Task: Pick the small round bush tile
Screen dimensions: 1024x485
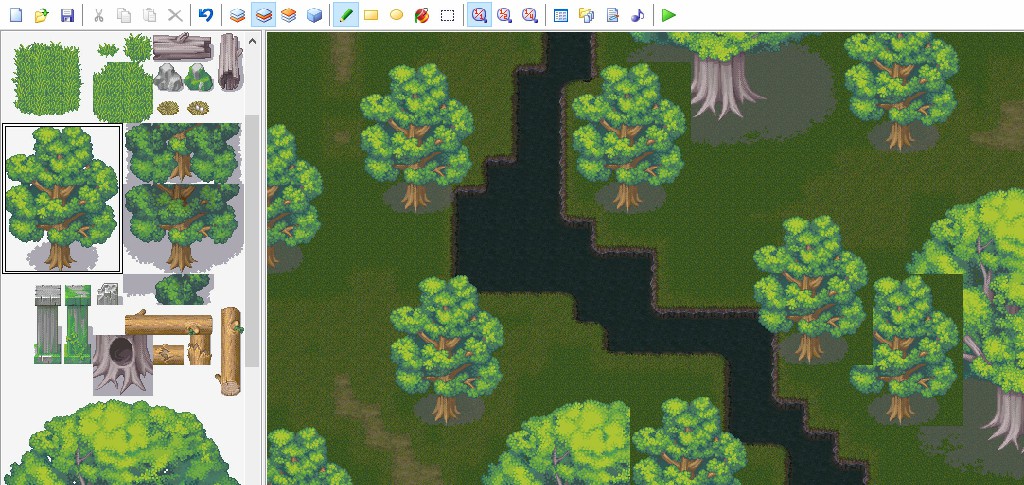Action: click(x=182, y=289)
